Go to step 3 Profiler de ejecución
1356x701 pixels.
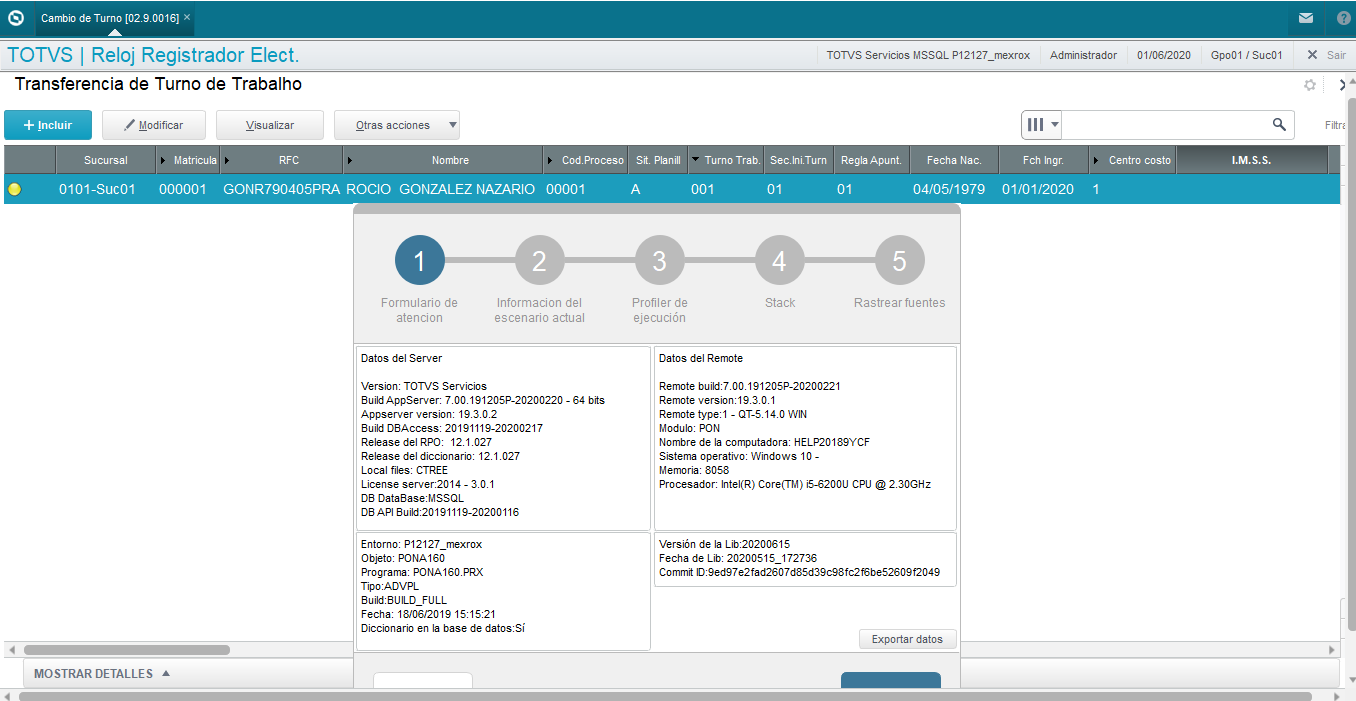(x=659, y=261)
